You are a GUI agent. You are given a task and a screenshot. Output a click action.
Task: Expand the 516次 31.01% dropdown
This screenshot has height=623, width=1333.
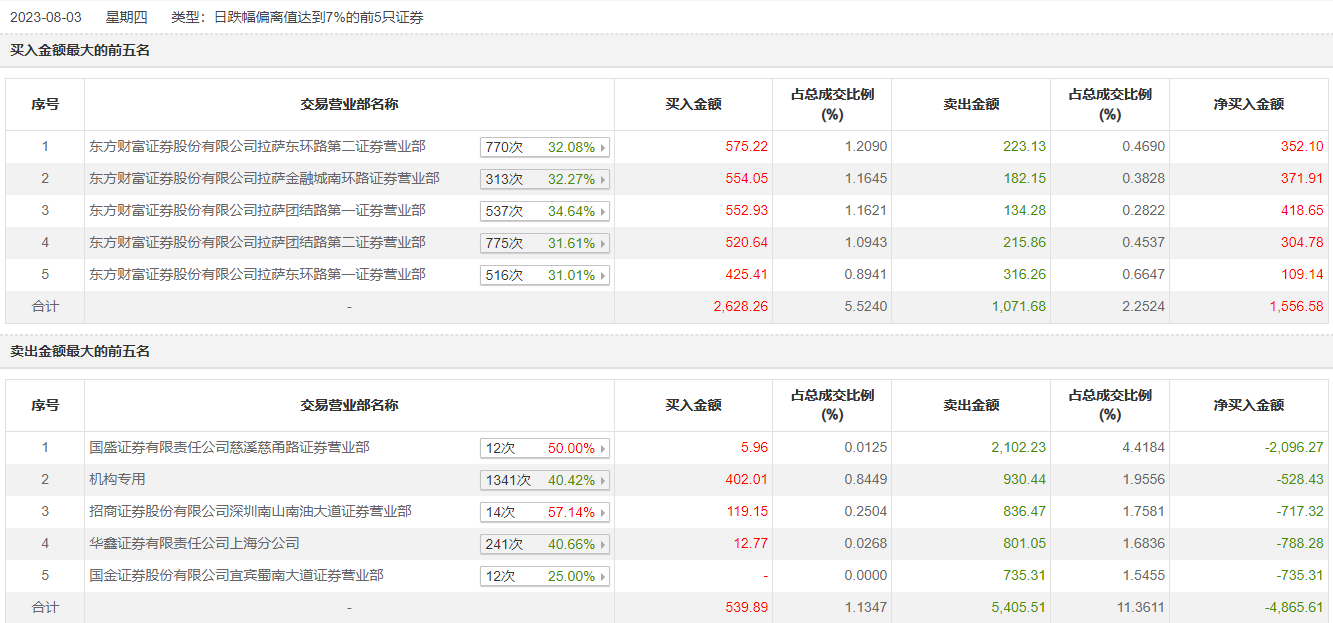point(545,275)
